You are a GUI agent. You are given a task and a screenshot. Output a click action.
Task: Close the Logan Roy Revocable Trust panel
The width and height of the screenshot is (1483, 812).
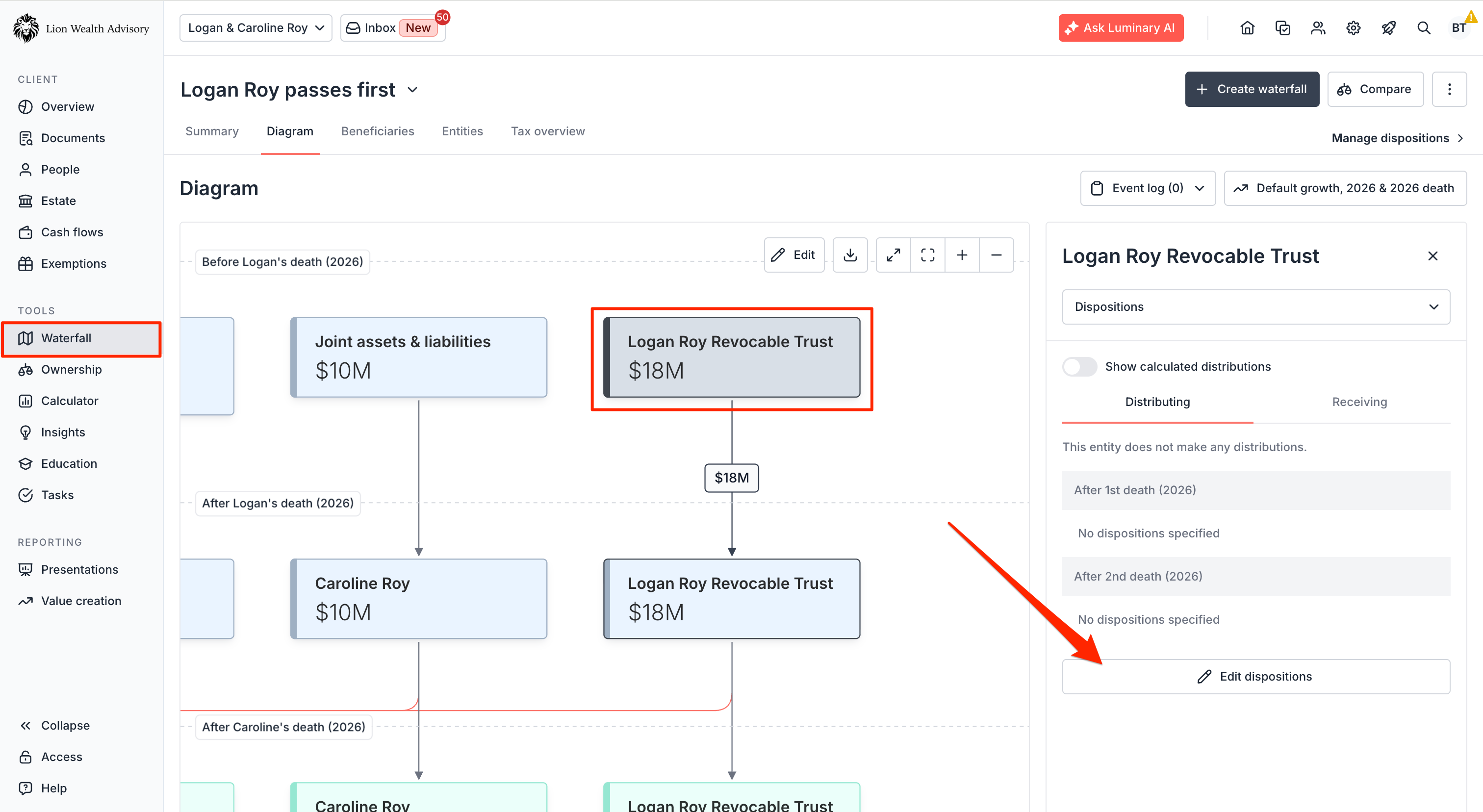1432,256
